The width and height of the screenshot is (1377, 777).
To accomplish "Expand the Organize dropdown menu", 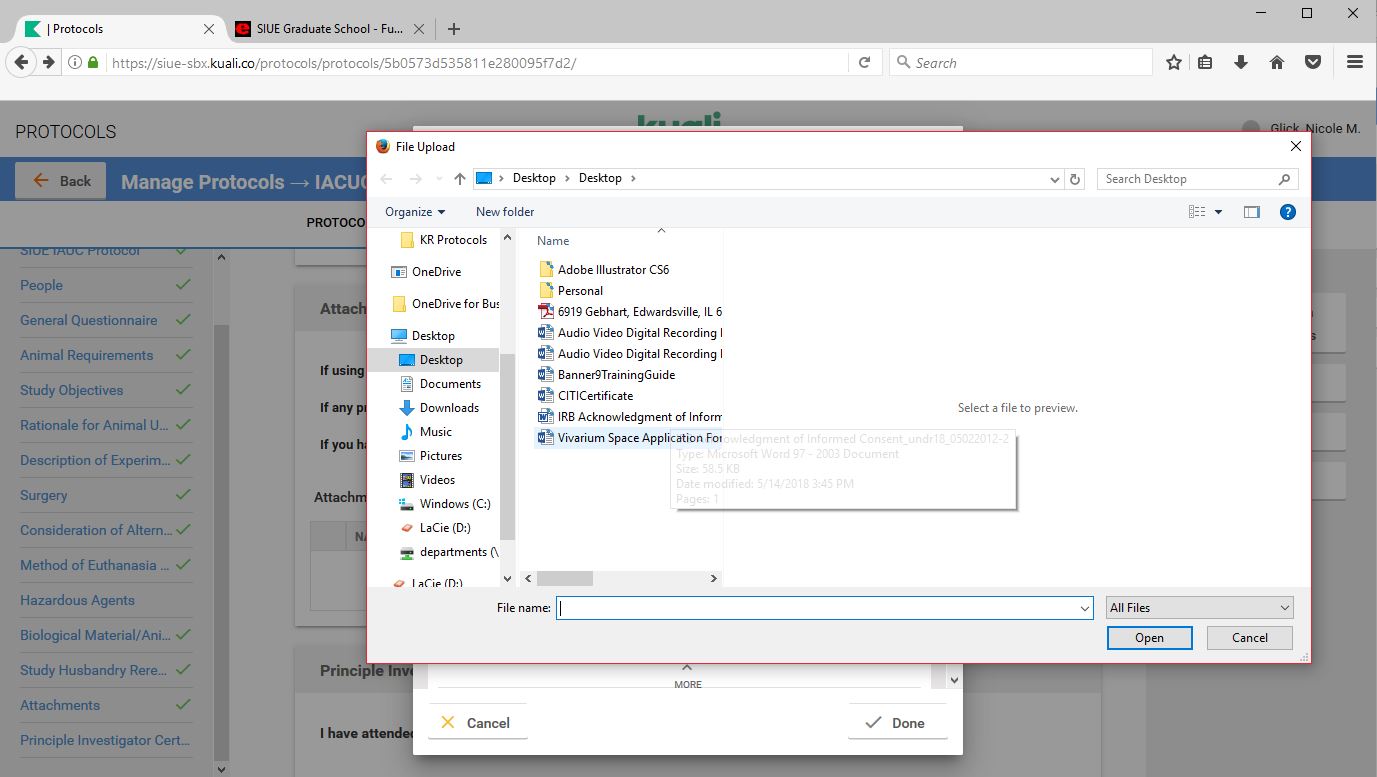I will 415,212.
